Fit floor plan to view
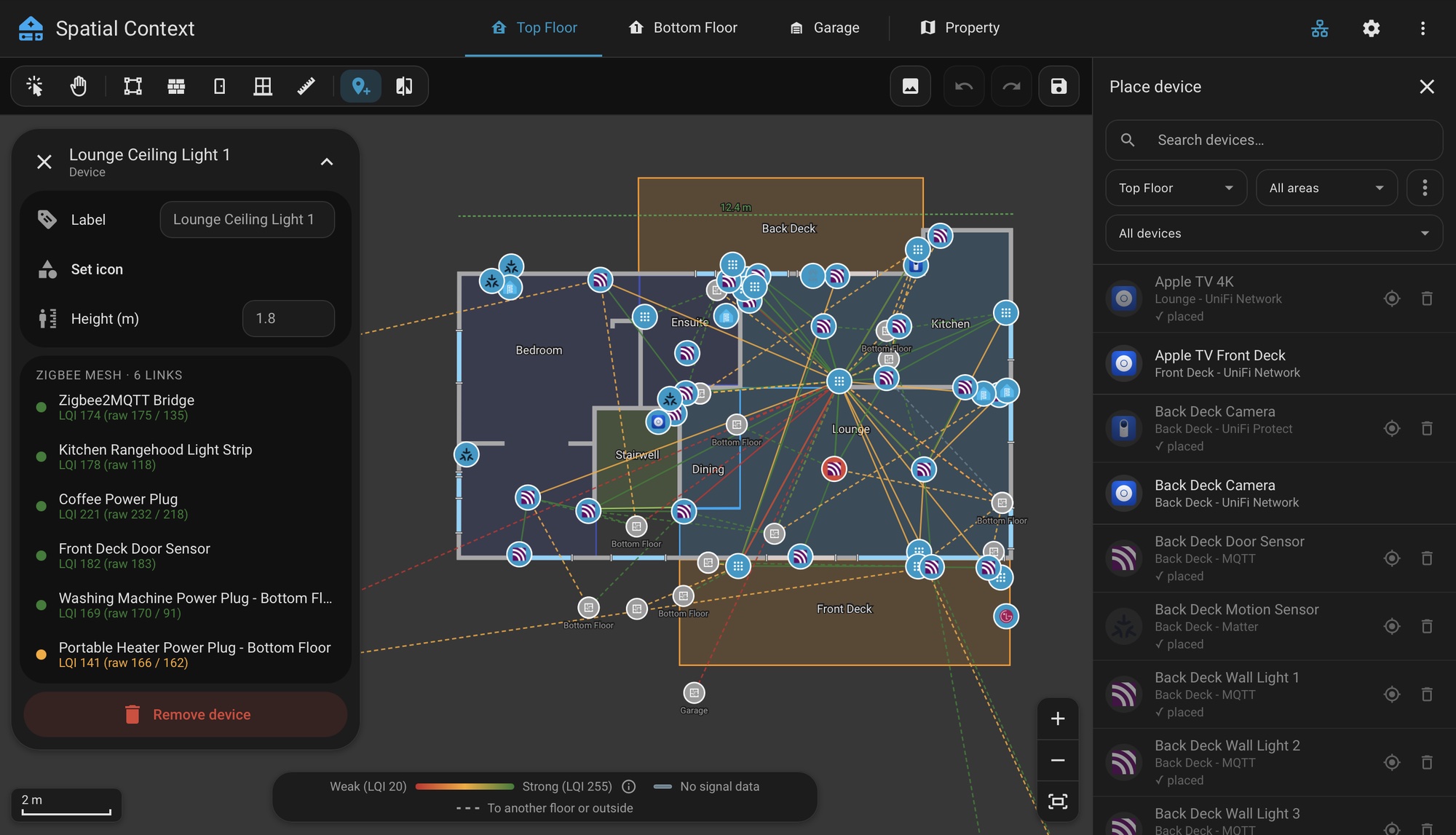Screen dimensions: 1456x835 point(1058,802)
